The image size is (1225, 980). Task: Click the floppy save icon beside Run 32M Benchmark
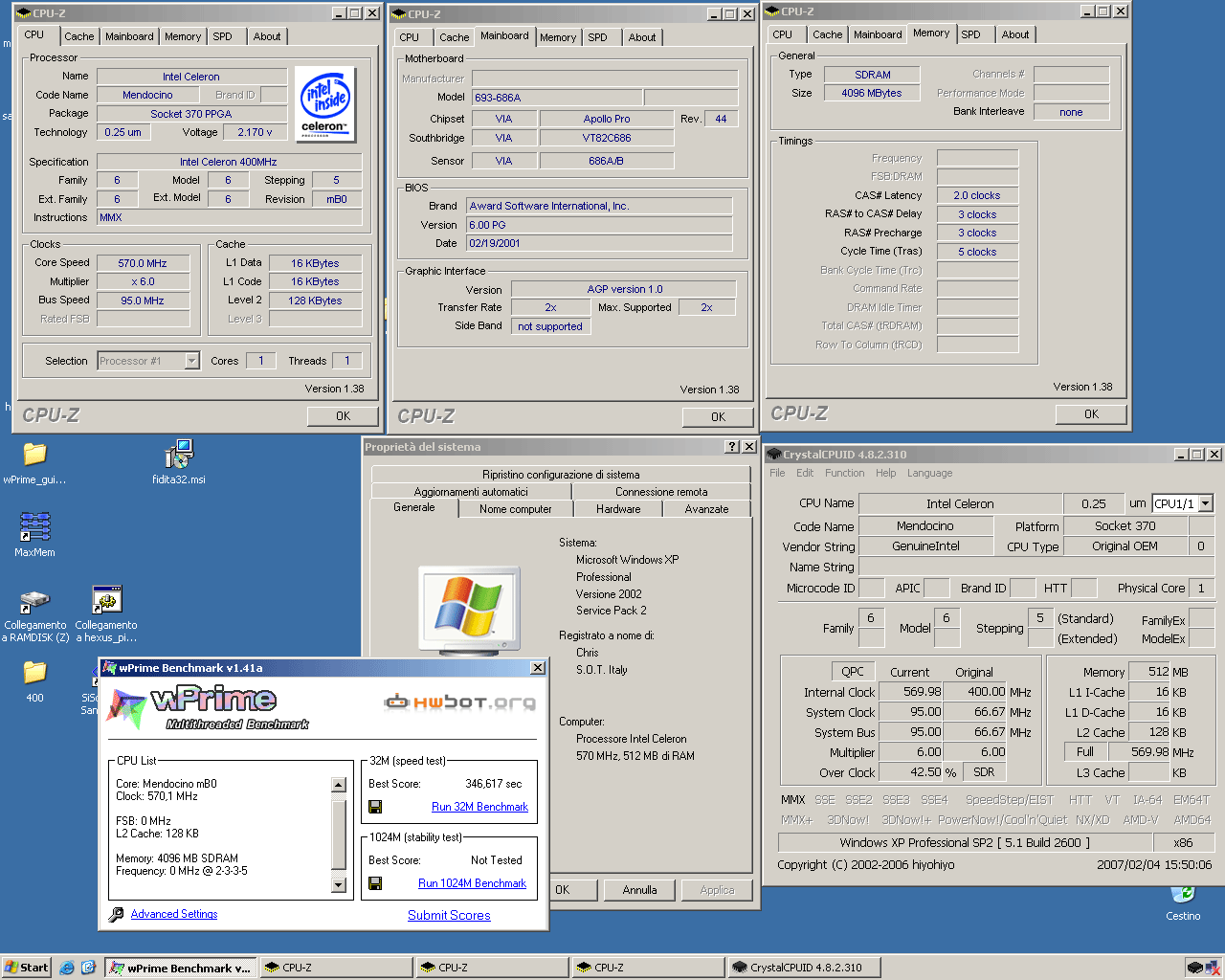tap(375, 807)
